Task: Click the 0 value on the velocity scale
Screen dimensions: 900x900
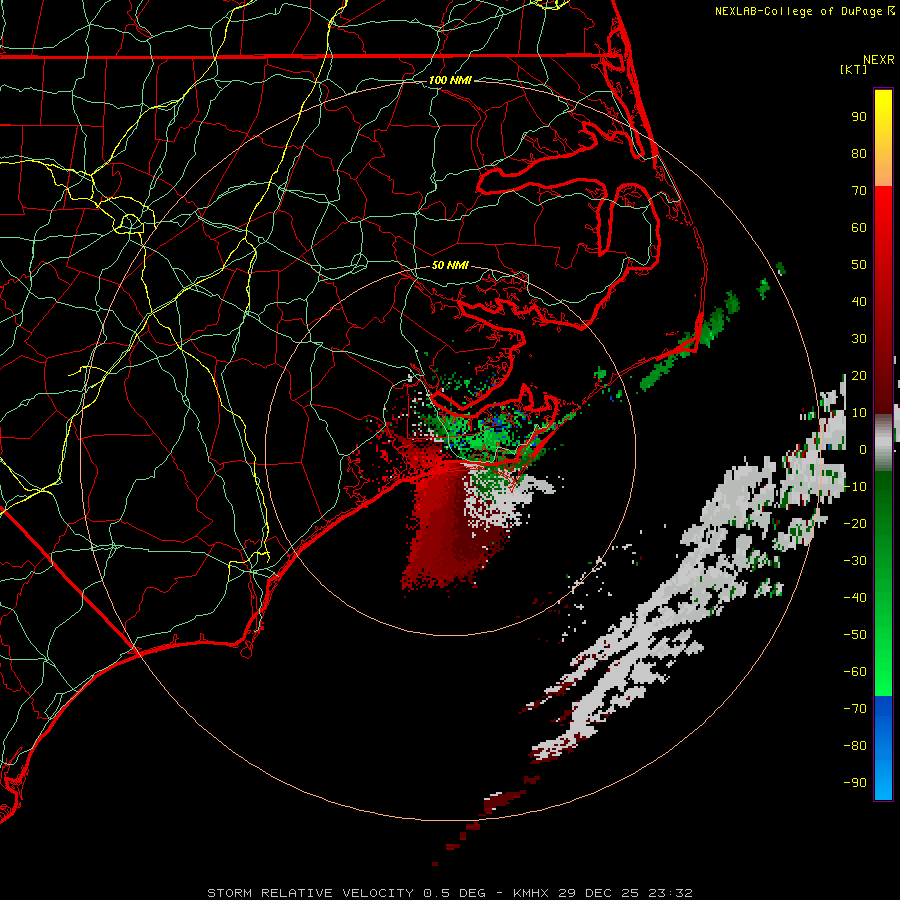Action: 863,450
